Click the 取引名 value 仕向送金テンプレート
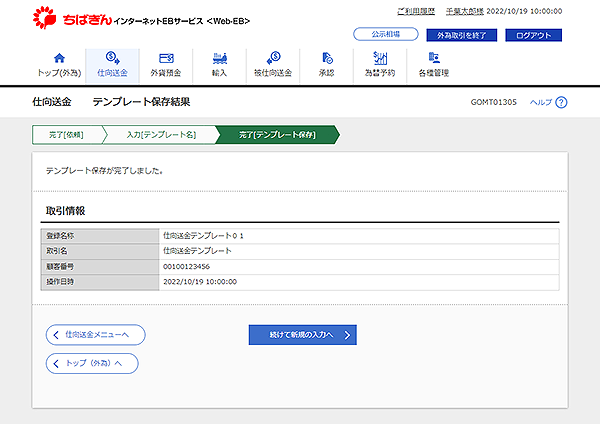This screenshot has width=600, height=424. point(197,251)
